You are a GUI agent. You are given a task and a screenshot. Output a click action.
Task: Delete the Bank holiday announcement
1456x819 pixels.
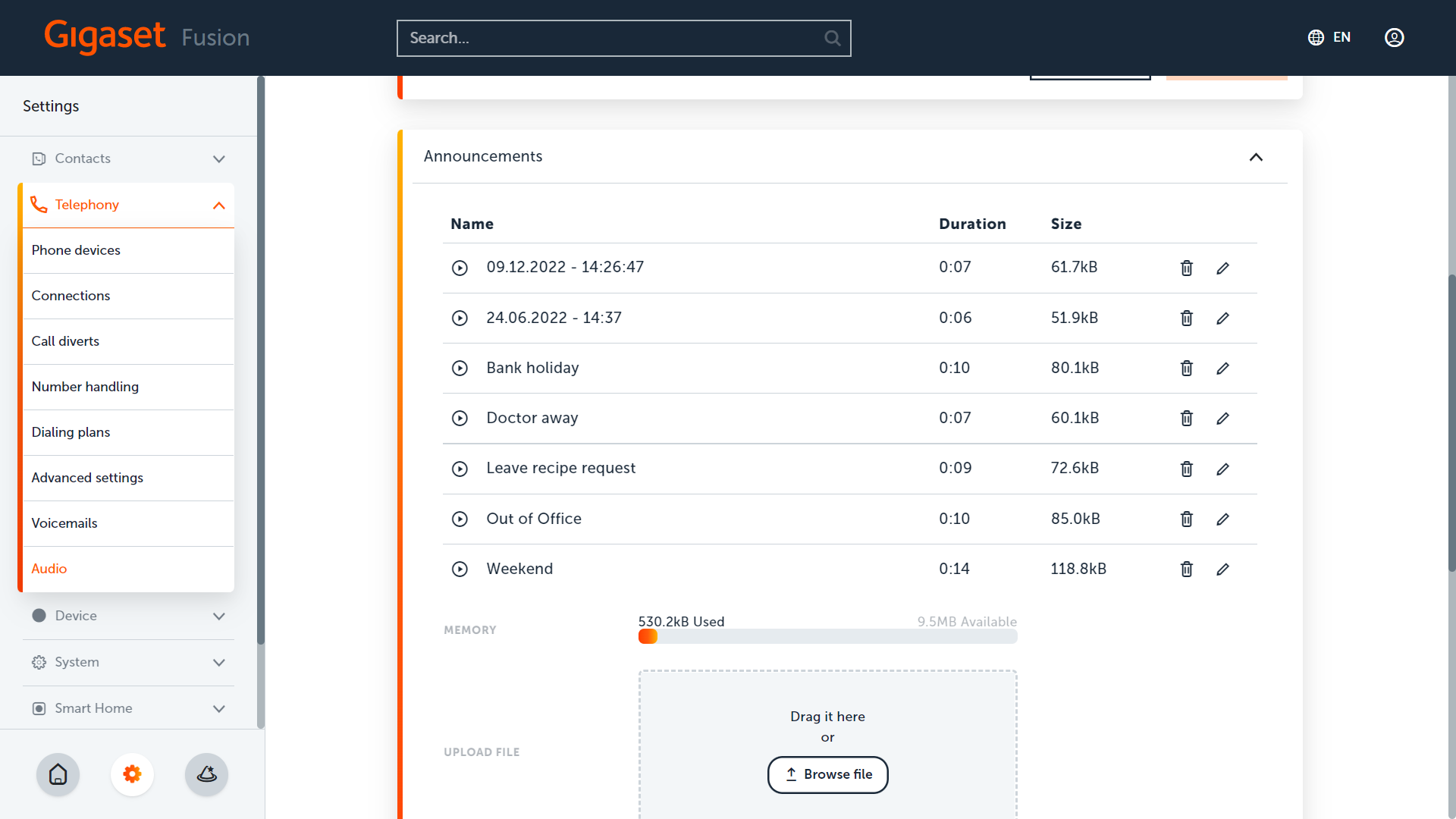(1187, 369)
